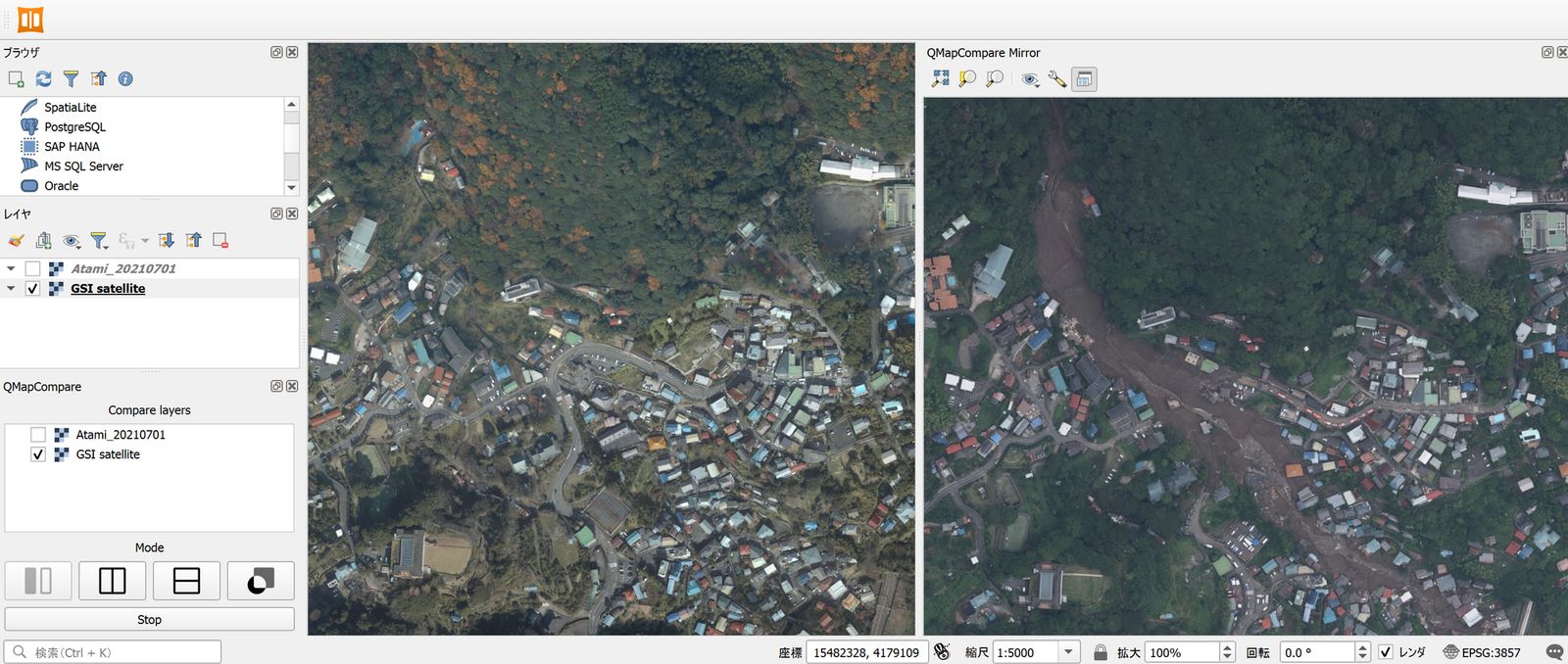Select MS SQL Server in the browser tree

tap(83, 166)
